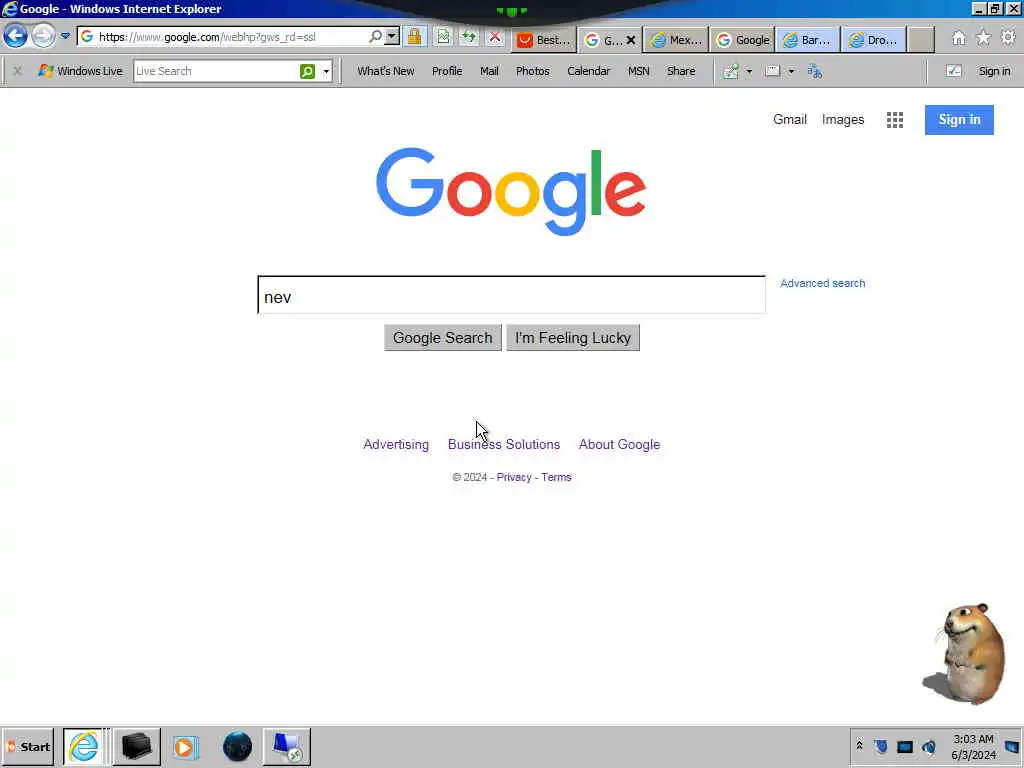Click the magnifier search icon in address bar
Screen dimensions: 1024x768
(376, 37)
